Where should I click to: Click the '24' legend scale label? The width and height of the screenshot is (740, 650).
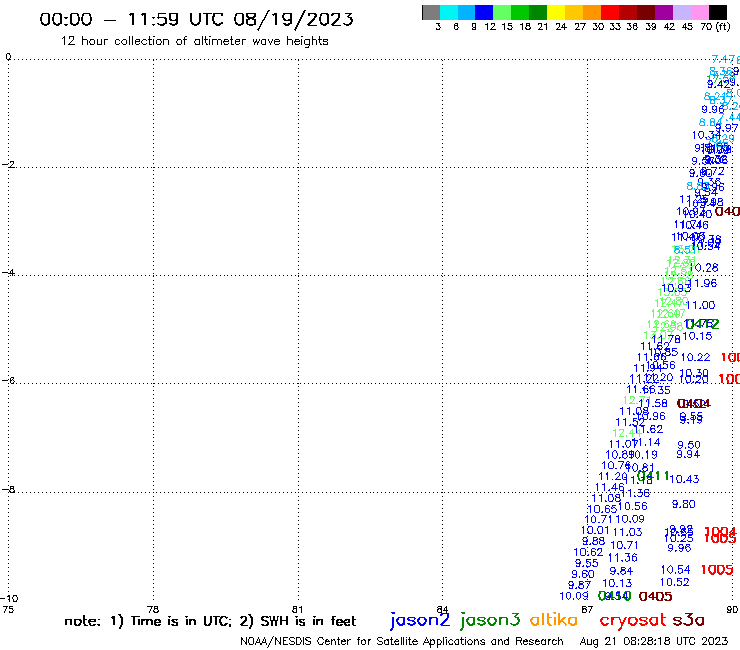point(561,26)
